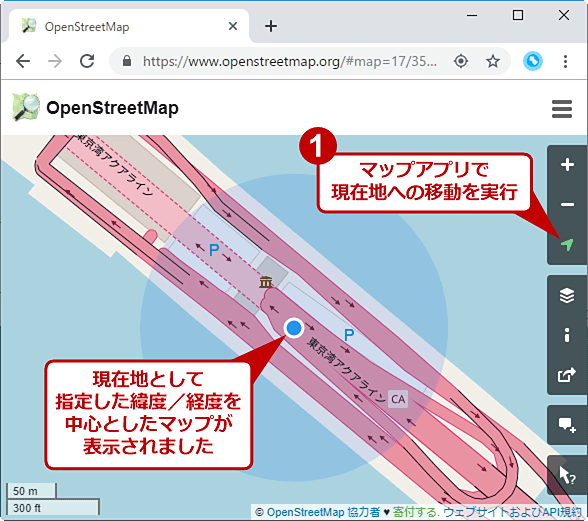This screenshot has height=521, width=588.
Task: Open OpenStreetMap 協力者 copyright link
Action: pyautogui.click(x=324, y=512)
